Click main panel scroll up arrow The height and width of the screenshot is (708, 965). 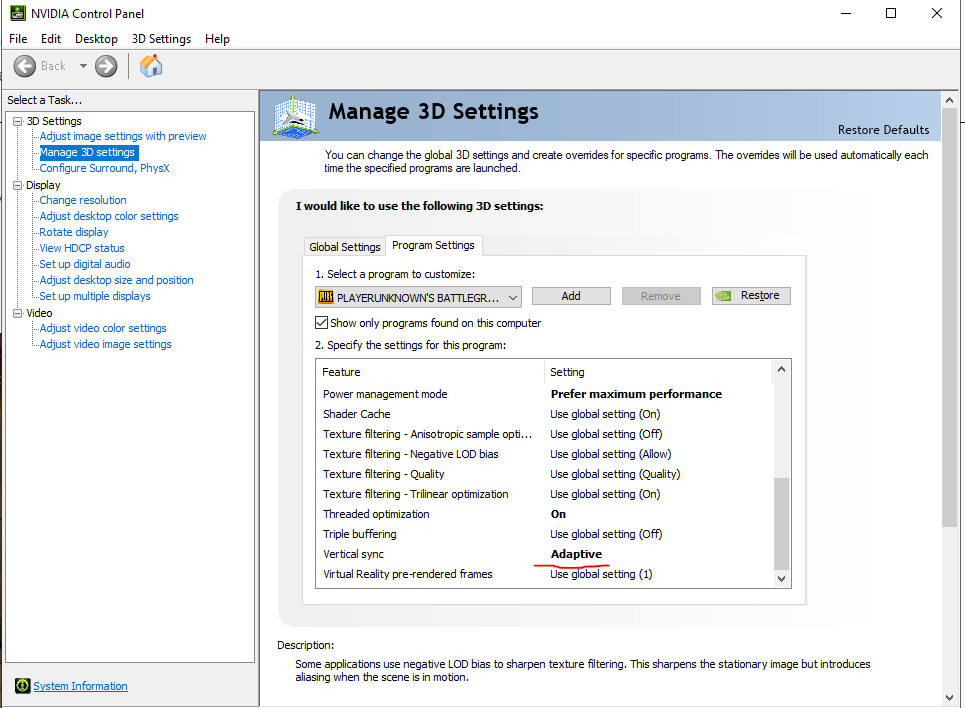click(x=950, y=100)
